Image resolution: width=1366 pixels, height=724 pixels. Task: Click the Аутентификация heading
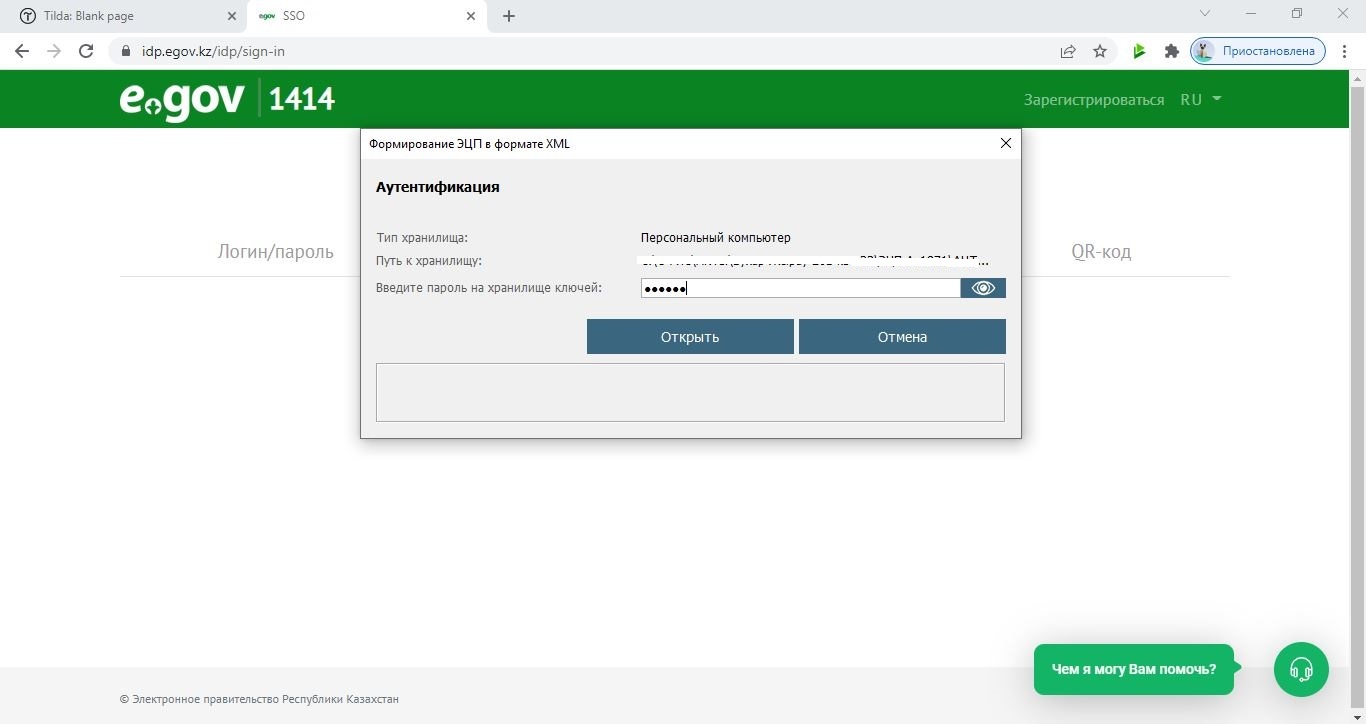437,187
